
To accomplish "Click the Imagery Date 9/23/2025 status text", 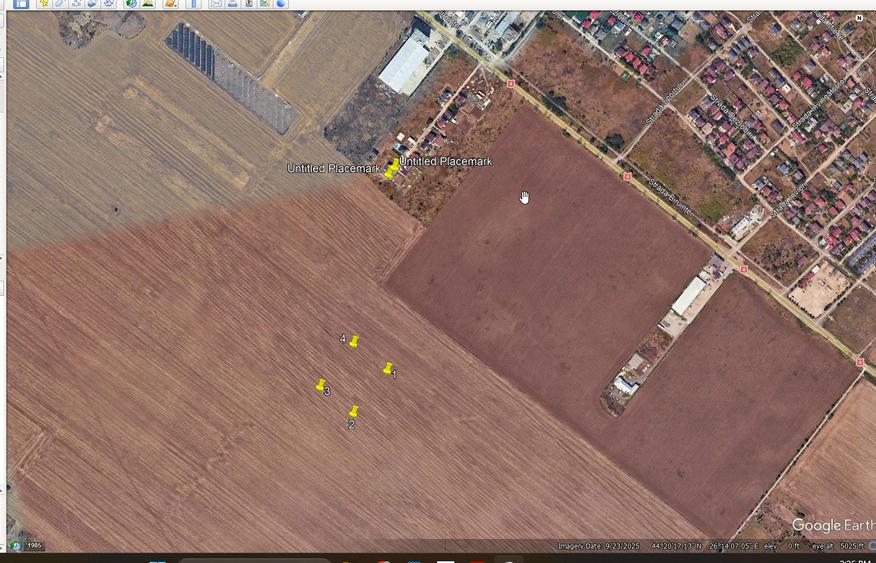I will (601, 546).
